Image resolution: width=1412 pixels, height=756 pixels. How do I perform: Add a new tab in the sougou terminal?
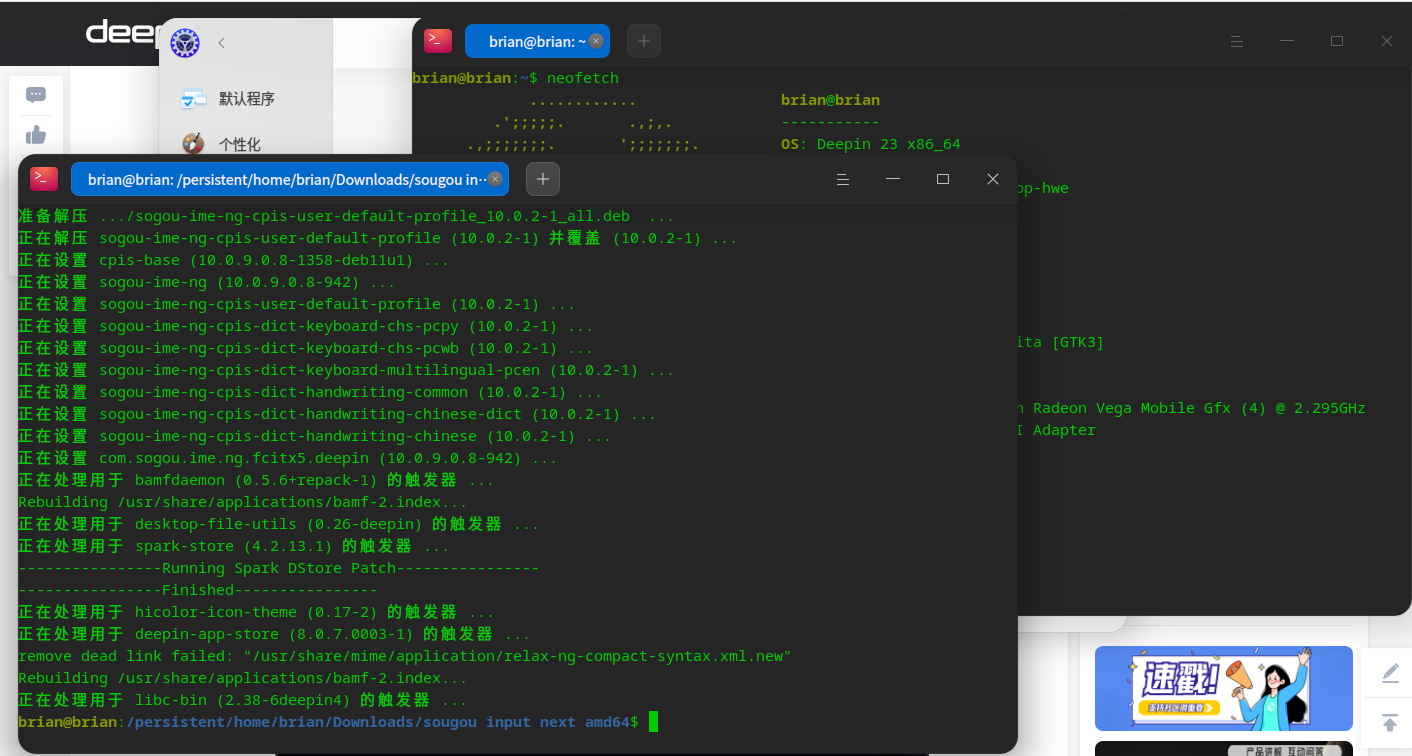pyautogui.click(x=543, y=179)
